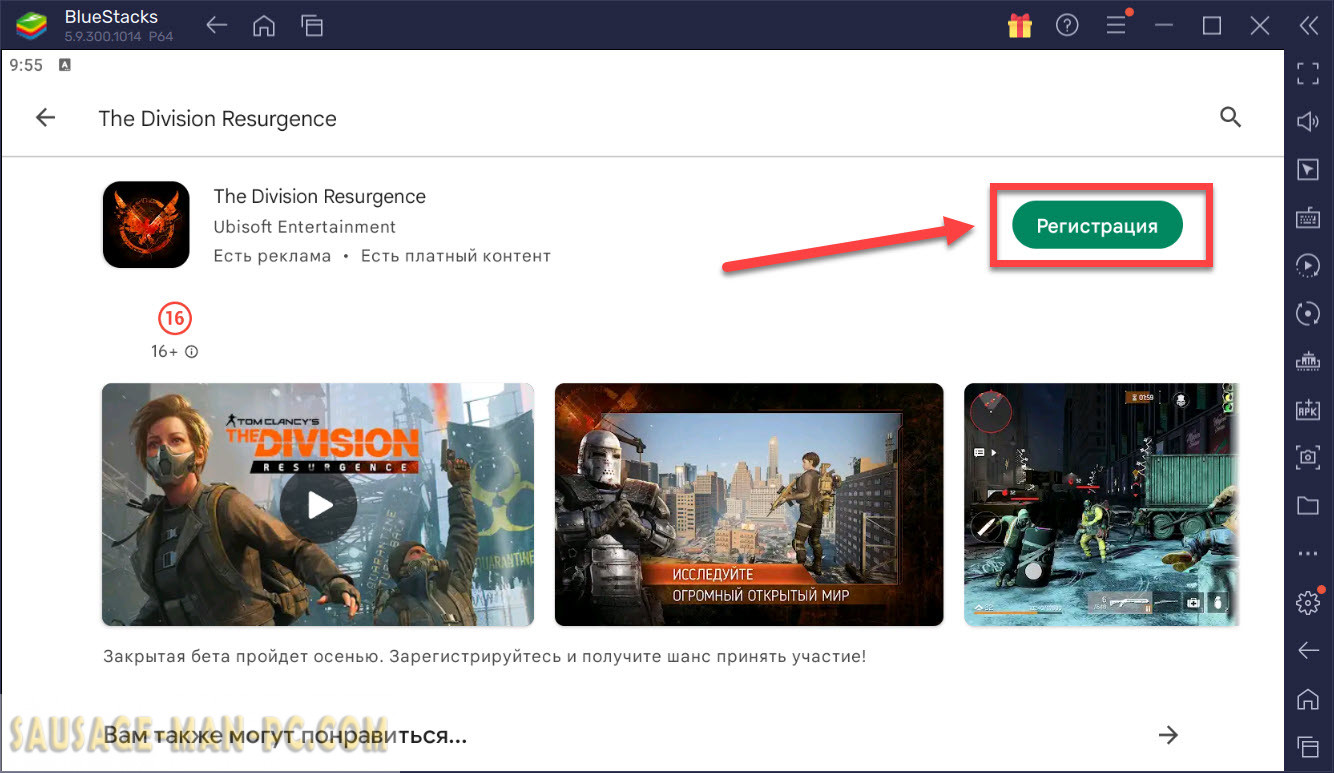The width and height of the screenshot is (1334, 773).
Task: Play the Division Resurgence trailer video
Action: pos(318,505)
